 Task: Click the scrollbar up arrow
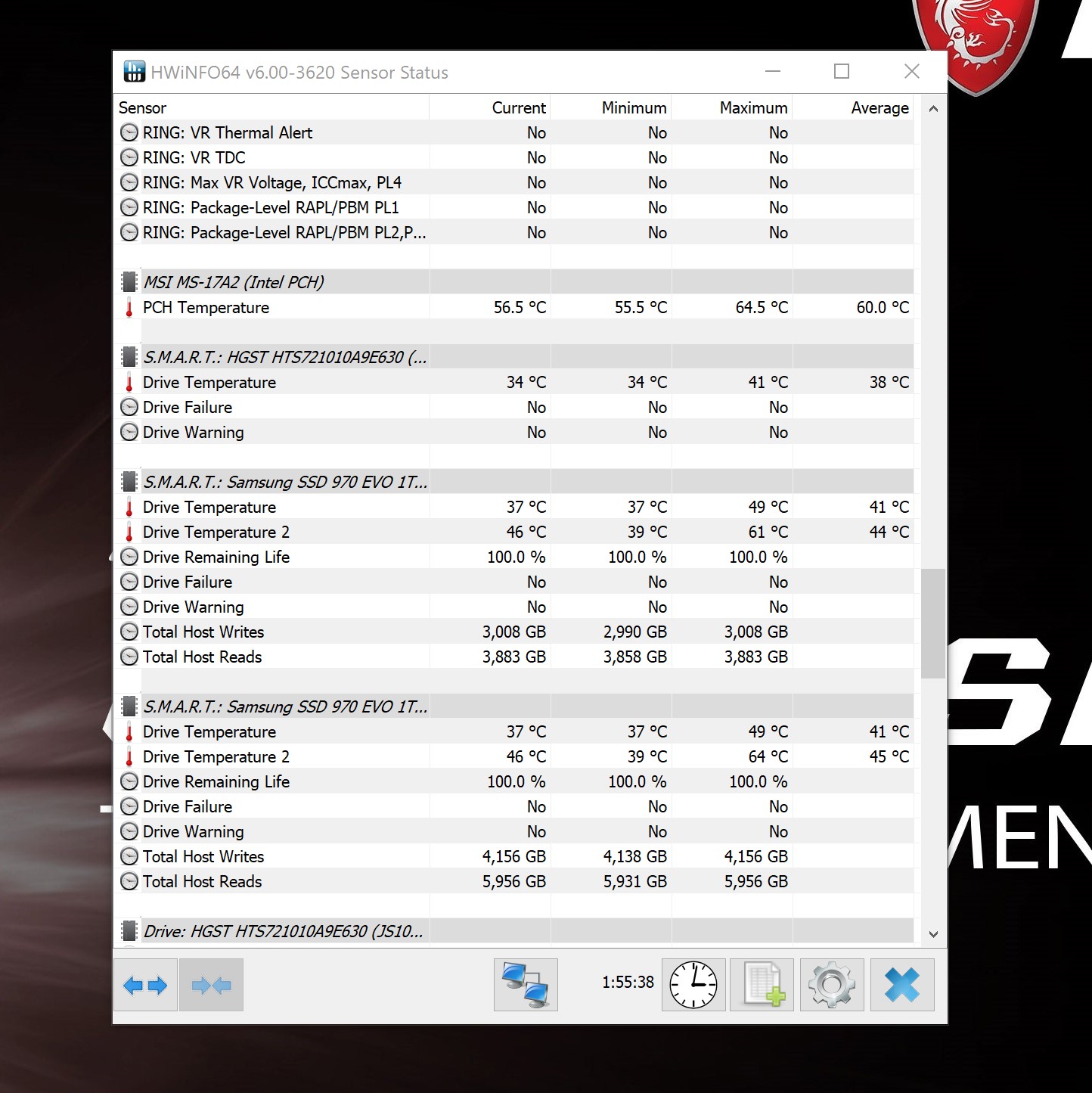(x=933, y=109)
